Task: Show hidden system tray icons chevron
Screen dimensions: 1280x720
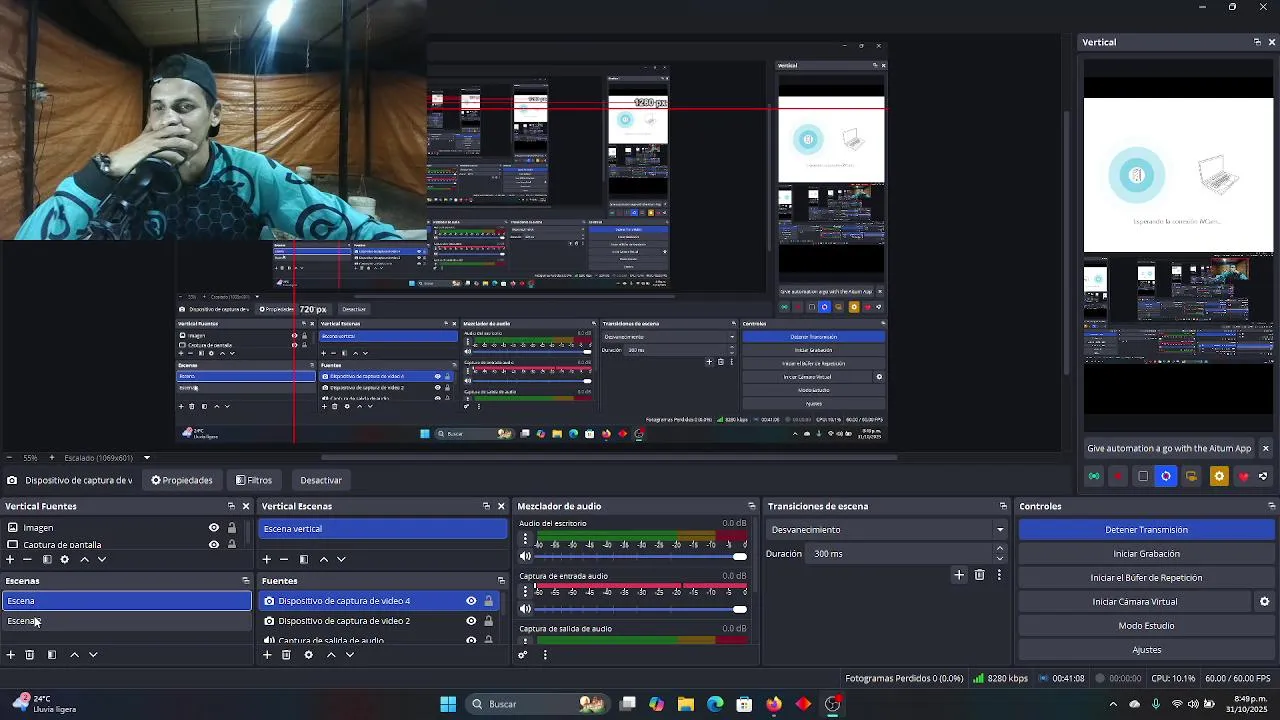Action: pyautogui.click(x=1113, y=704)
